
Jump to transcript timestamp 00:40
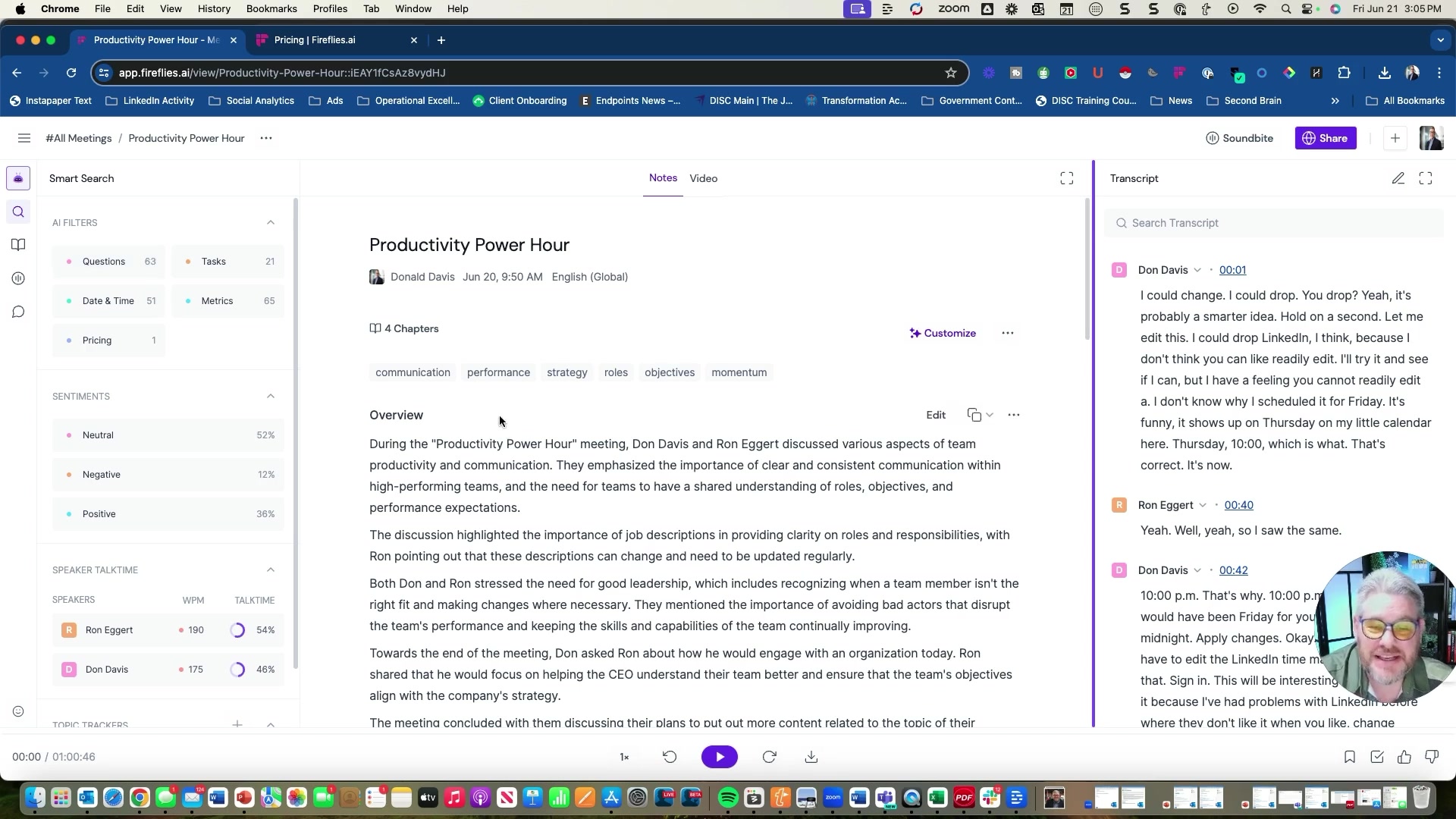(x=1238, y=505)
